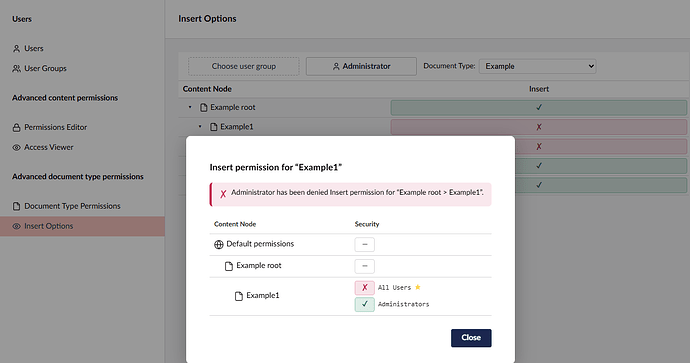Screen dimensions: 690x363
Task: Collapse the Example1 tree node
Action: point(200,127)
